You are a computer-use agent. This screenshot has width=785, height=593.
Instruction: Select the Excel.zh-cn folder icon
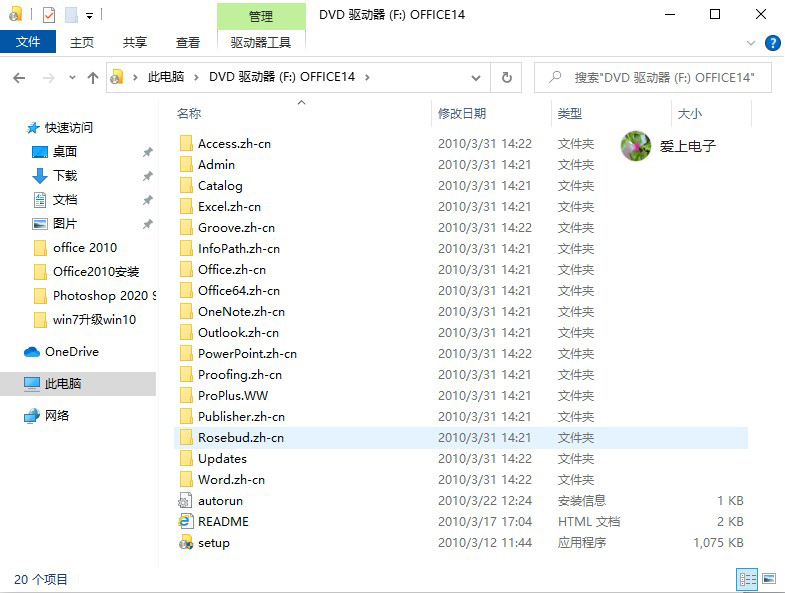186,207
